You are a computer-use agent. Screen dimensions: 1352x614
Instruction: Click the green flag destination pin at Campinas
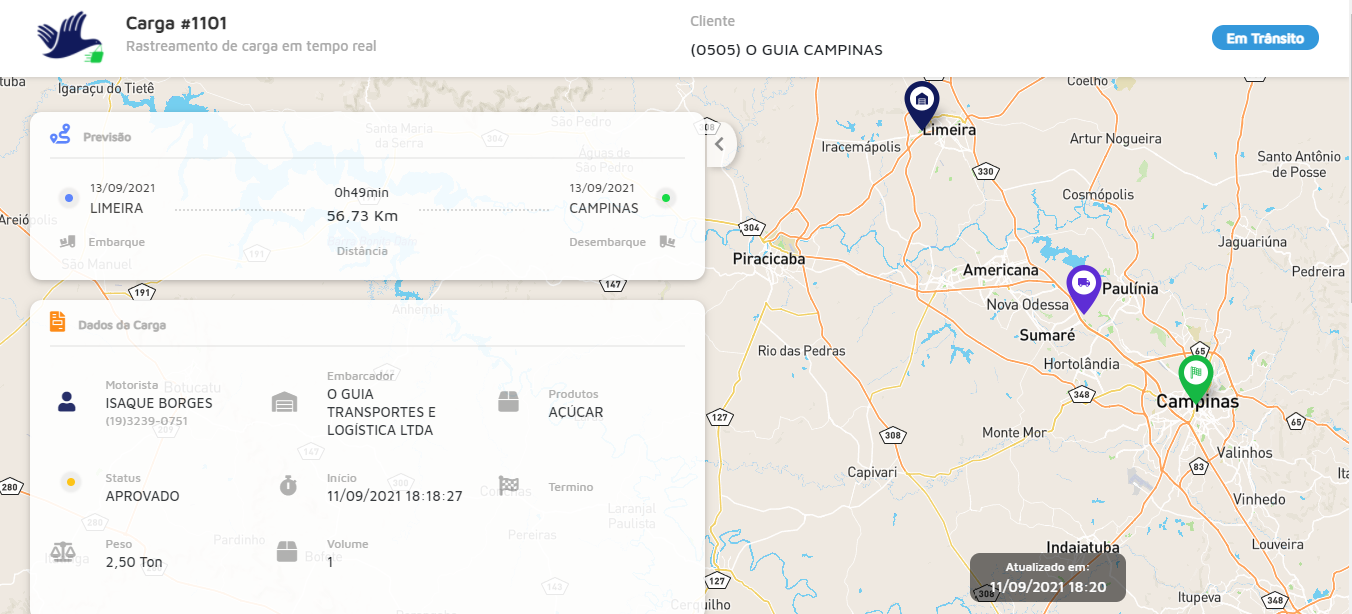(1195, 376)
